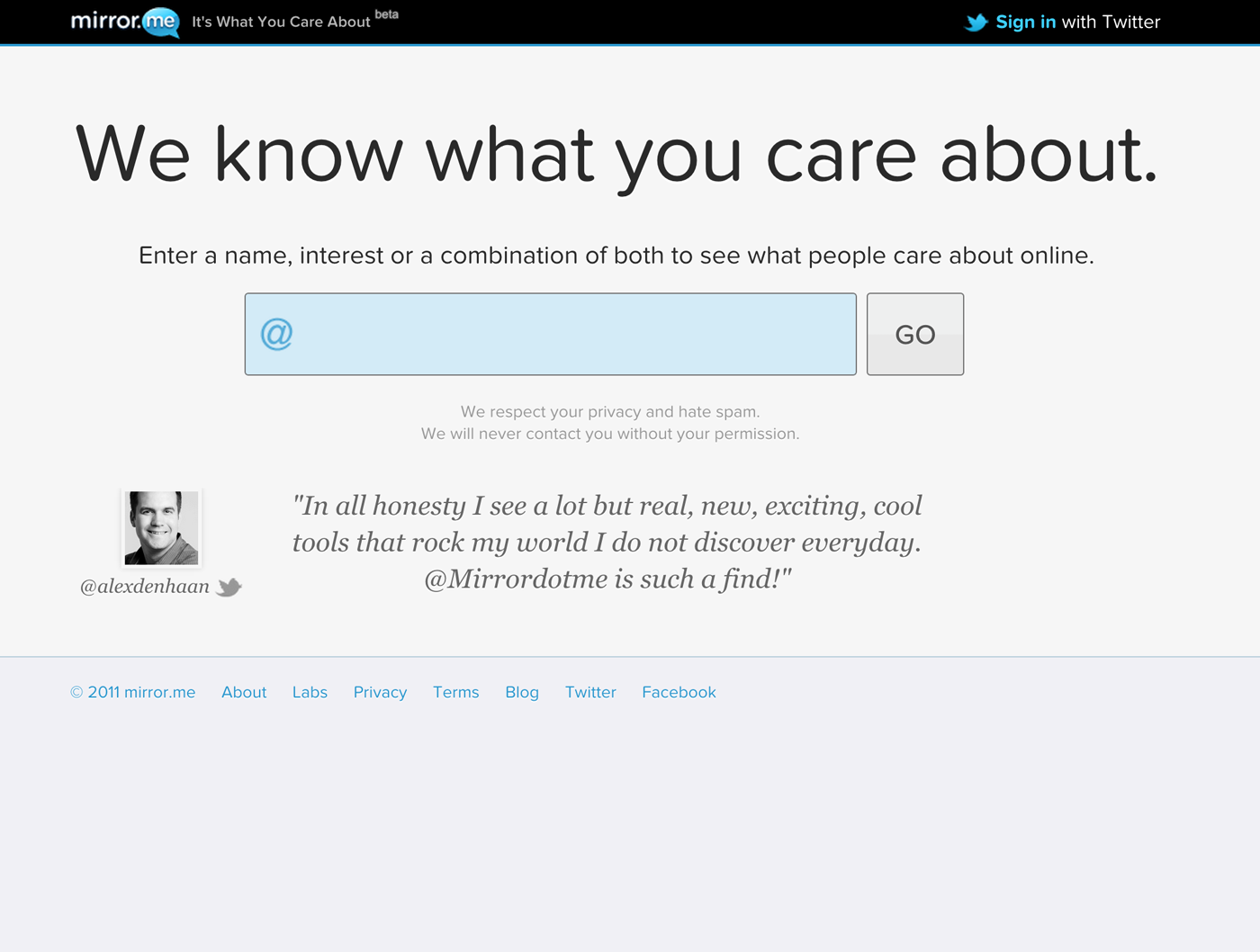The width and height of the screenshot is (1260, 952).
Task: Click the blue @ symbol in search box
Action: [276, 334]
